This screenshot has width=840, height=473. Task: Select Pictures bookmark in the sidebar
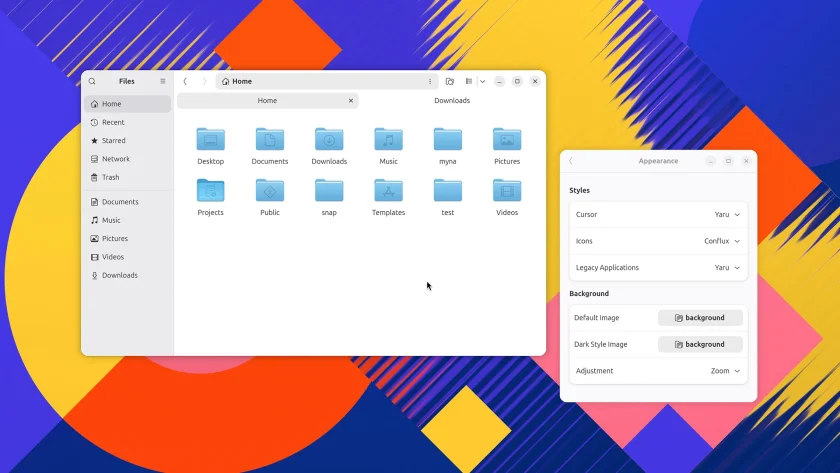click(128, 238)
